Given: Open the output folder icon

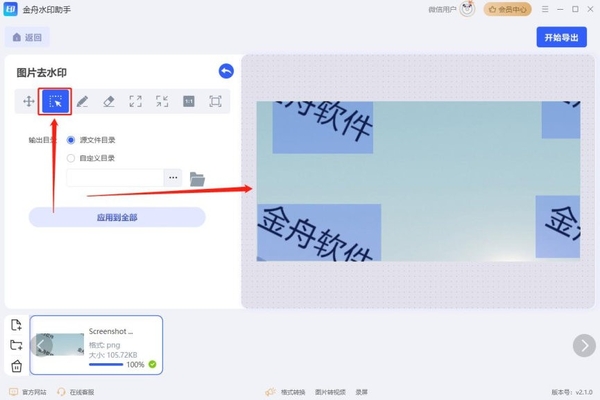Looking at the screenshot, I should click(x=197, y=179).
